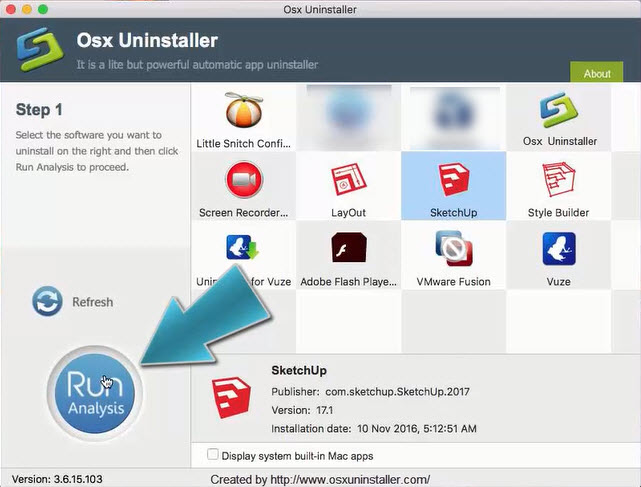Close the Osx Uninstaller window

(x=11, y=9)
